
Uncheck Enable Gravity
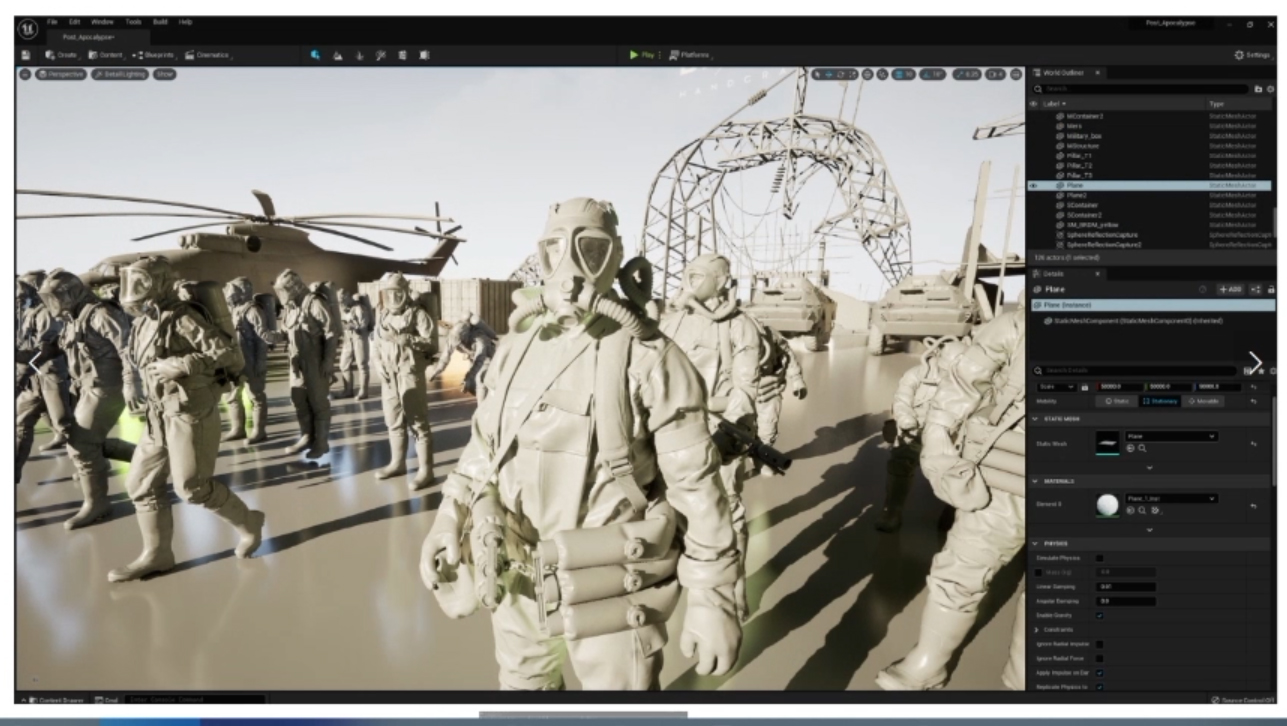(1100, 615)
